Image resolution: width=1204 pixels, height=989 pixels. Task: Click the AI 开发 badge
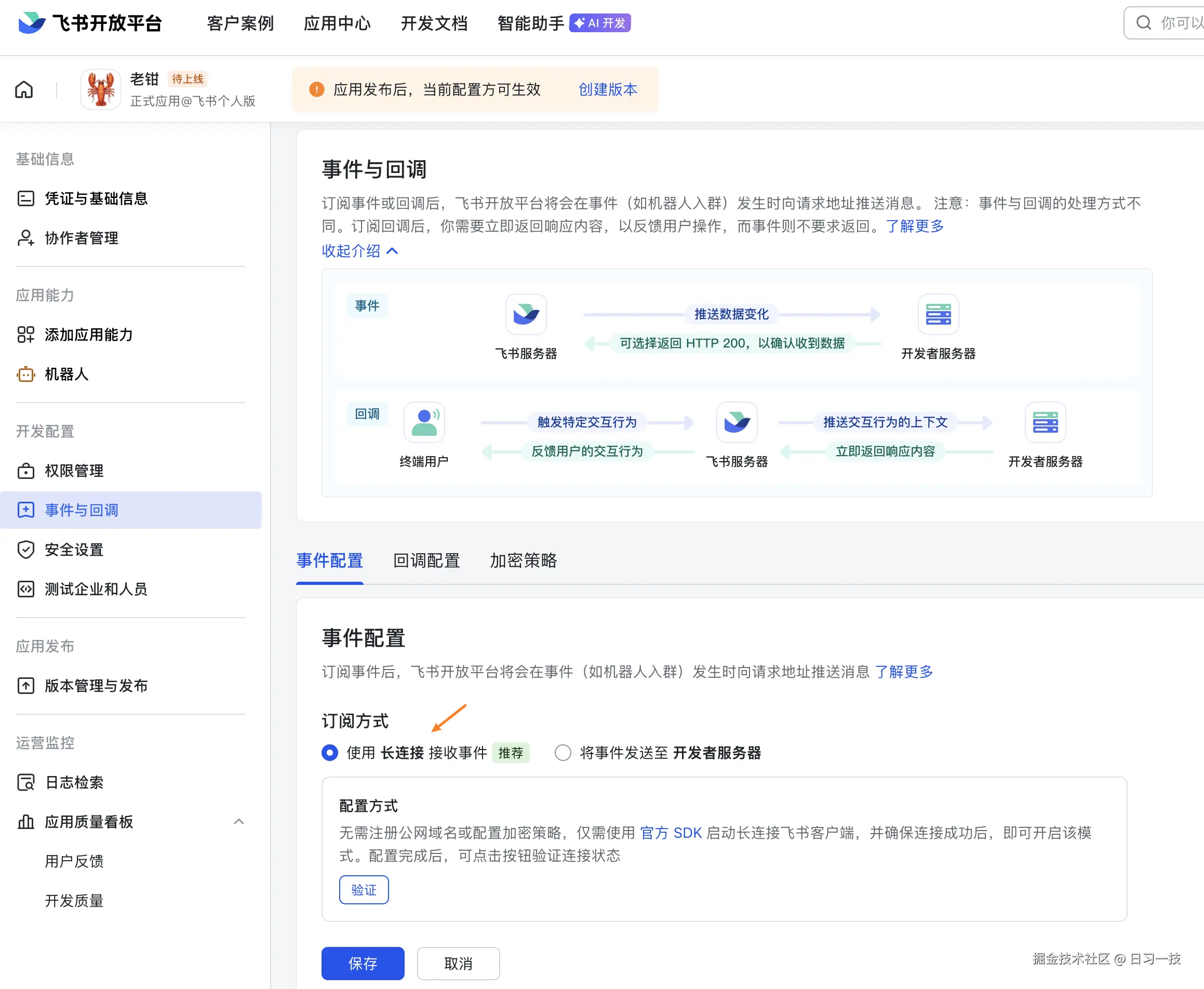pos(600,23)
